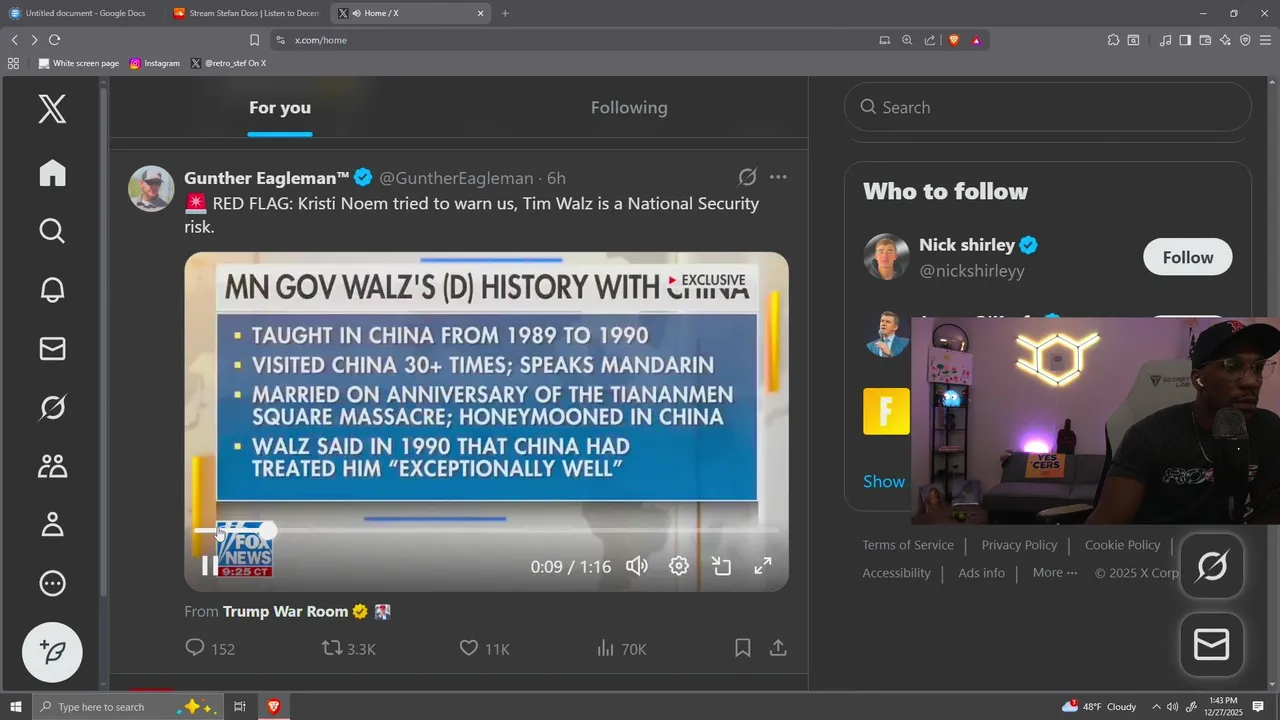Expand video to fullscreen
The width and height of the screenshot is (1280, 720).
pyautogui.click(x=763, y=566)
